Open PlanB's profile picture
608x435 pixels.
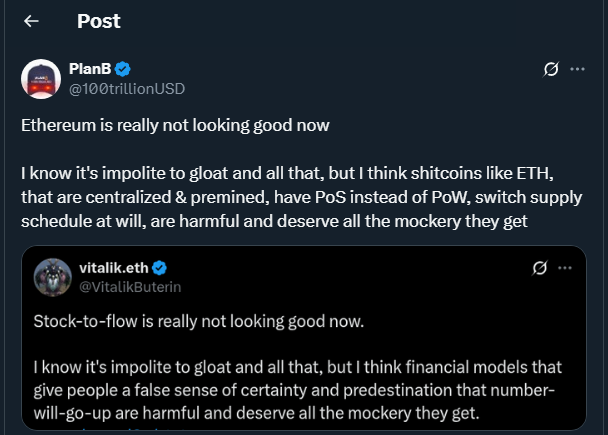(x=41, y=78)
